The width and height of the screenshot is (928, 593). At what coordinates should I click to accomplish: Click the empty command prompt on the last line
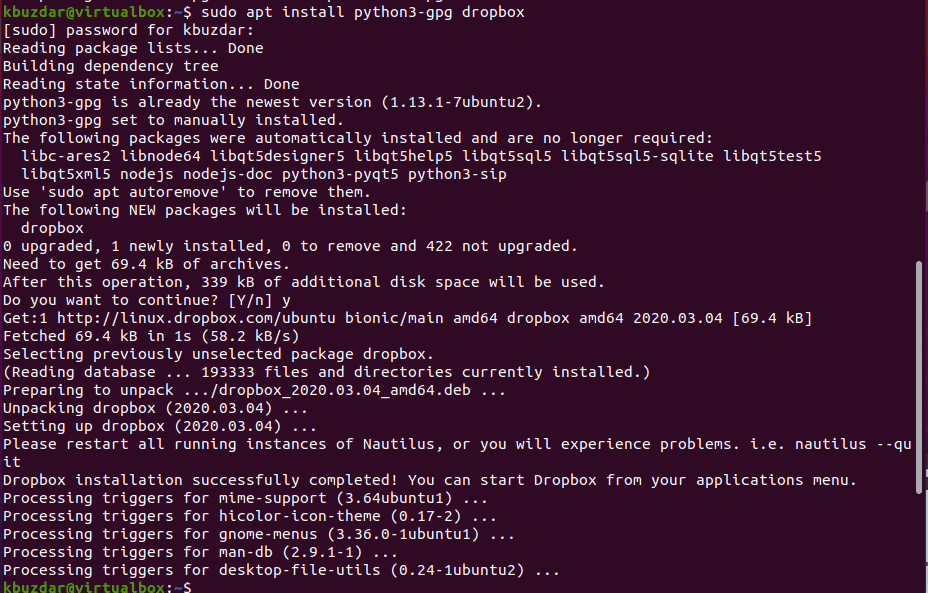(97, 587)
